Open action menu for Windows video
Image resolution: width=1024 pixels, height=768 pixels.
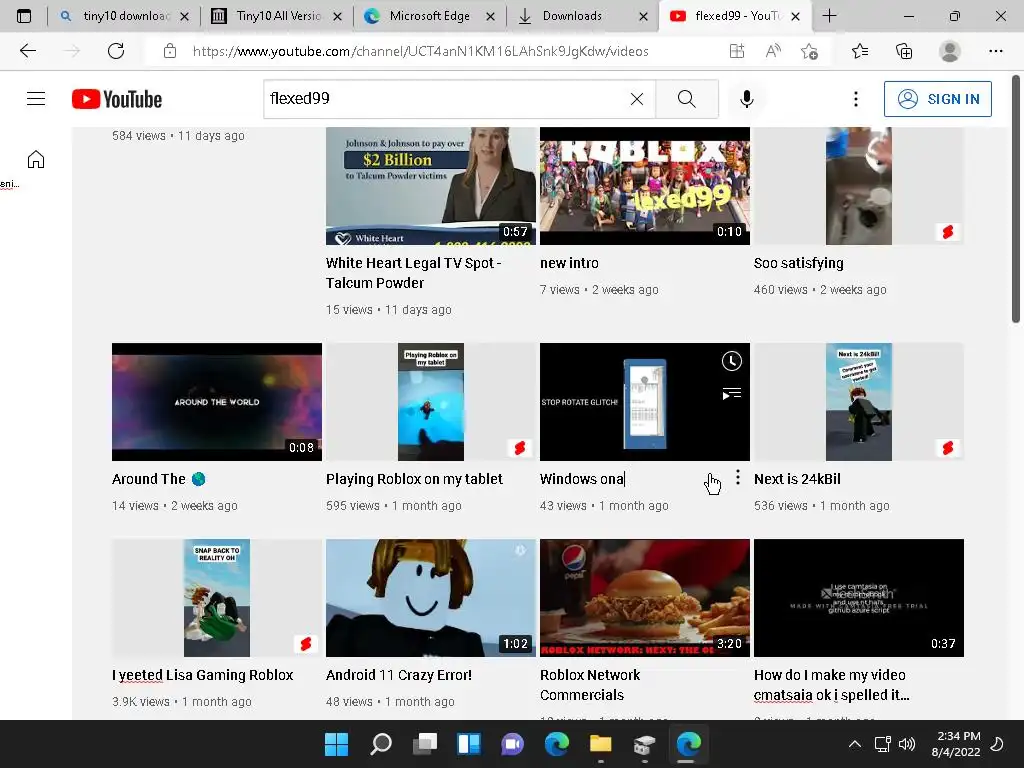738,477
